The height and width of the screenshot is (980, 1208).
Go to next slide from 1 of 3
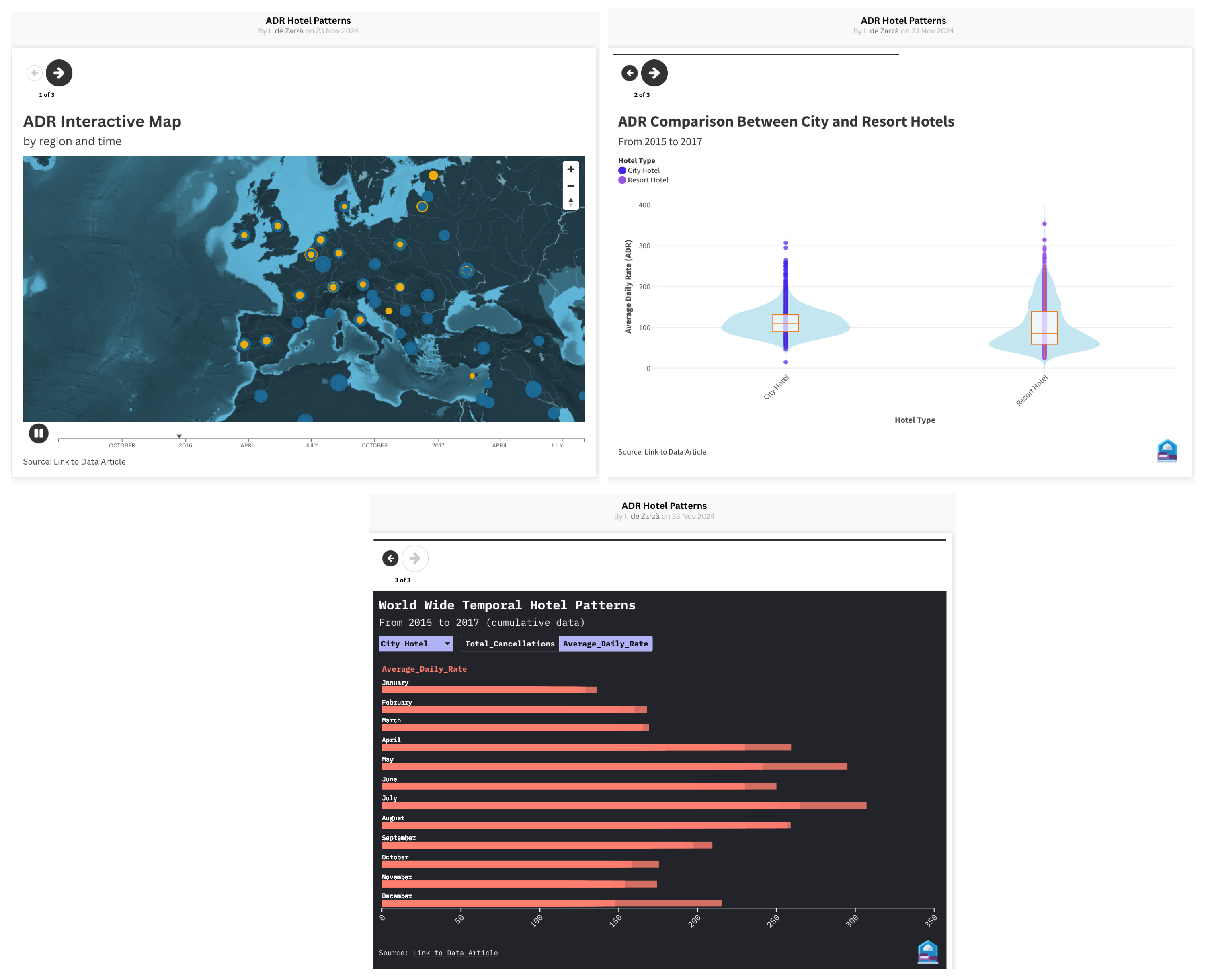tap(59, 73)
